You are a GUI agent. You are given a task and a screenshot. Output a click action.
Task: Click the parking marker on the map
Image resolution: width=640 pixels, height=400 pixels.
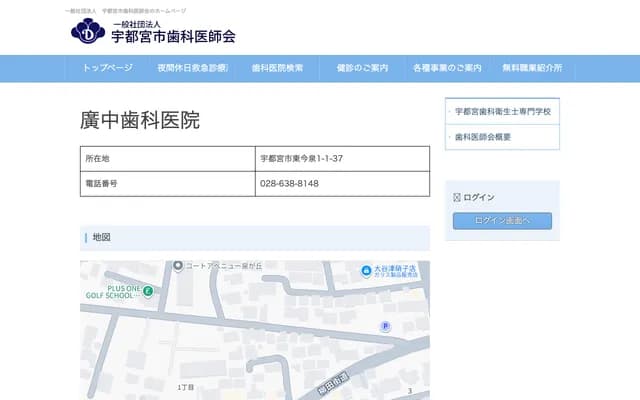(x=385, y=326)
